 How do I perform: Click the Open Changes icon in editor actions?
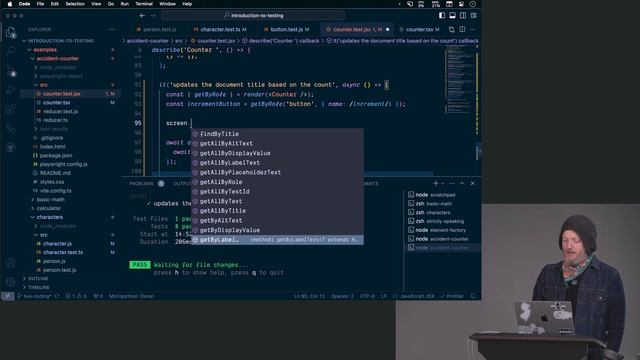click(x=451, y=29)
